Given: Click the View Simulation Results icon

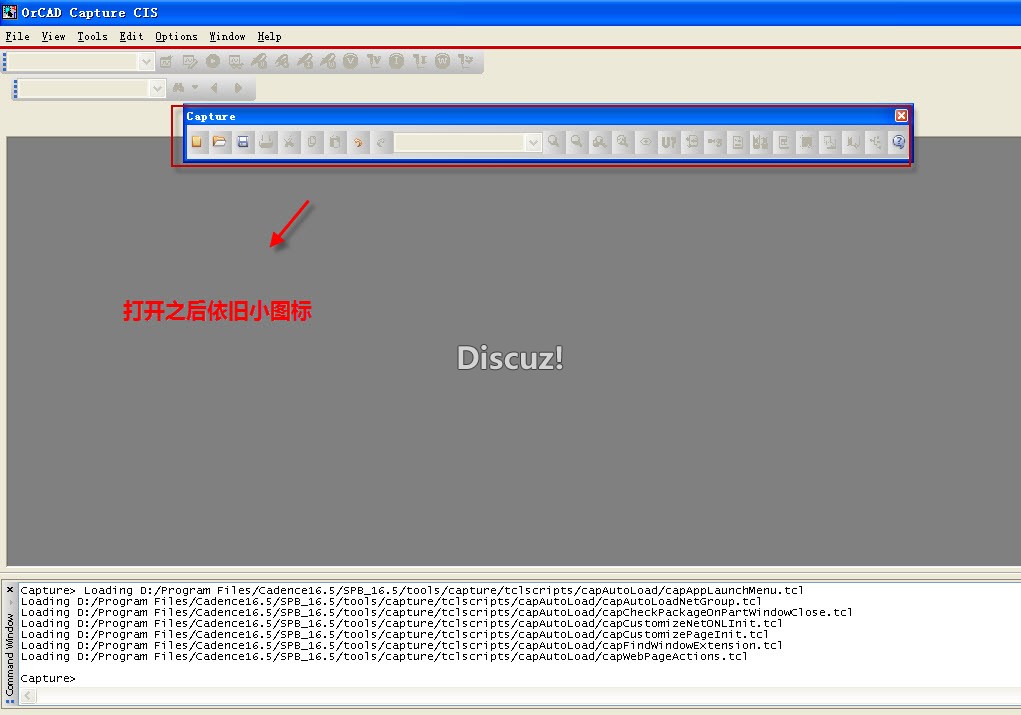Looking at the screenshot, I should point(236,61).
